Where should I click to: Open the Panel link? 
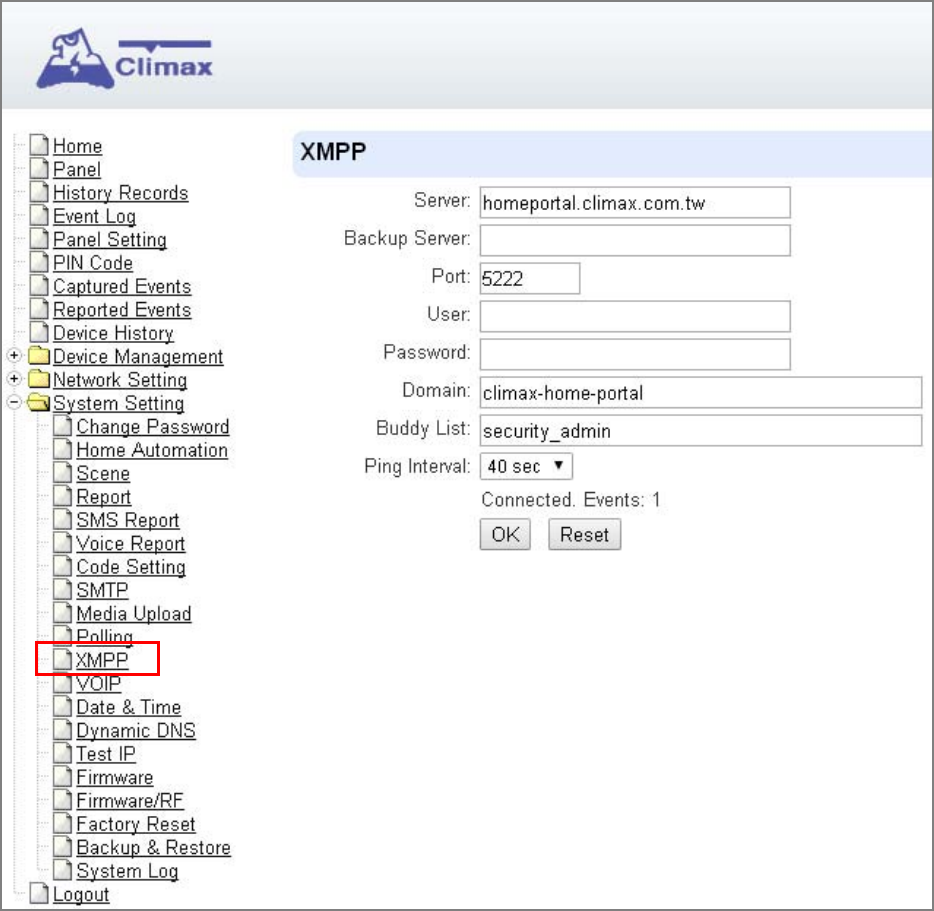(x=77, y=169)
